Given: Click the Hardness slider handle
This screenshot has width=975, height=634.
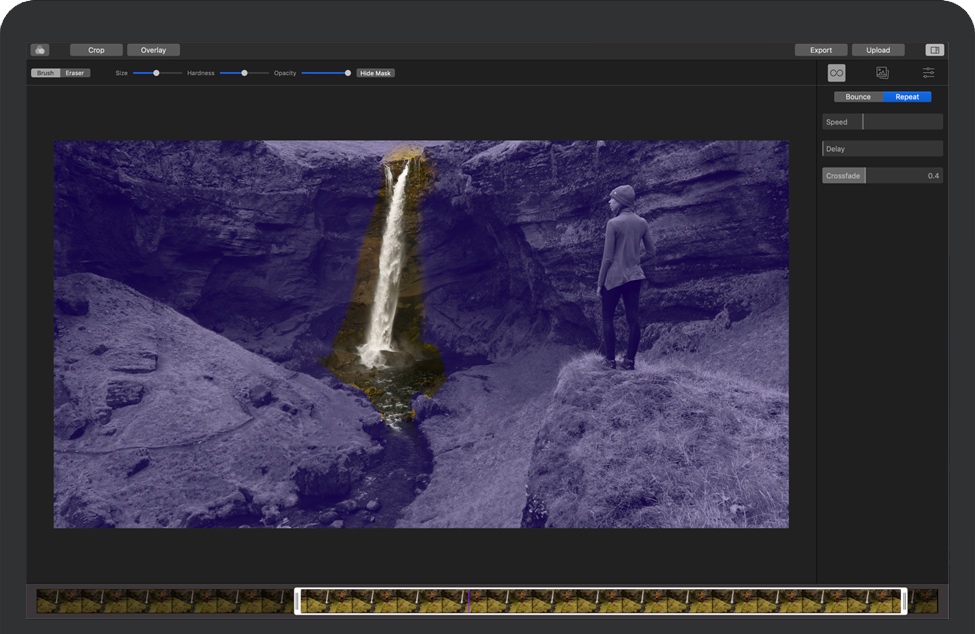Looking at the screenshot, I should point(244,73).
